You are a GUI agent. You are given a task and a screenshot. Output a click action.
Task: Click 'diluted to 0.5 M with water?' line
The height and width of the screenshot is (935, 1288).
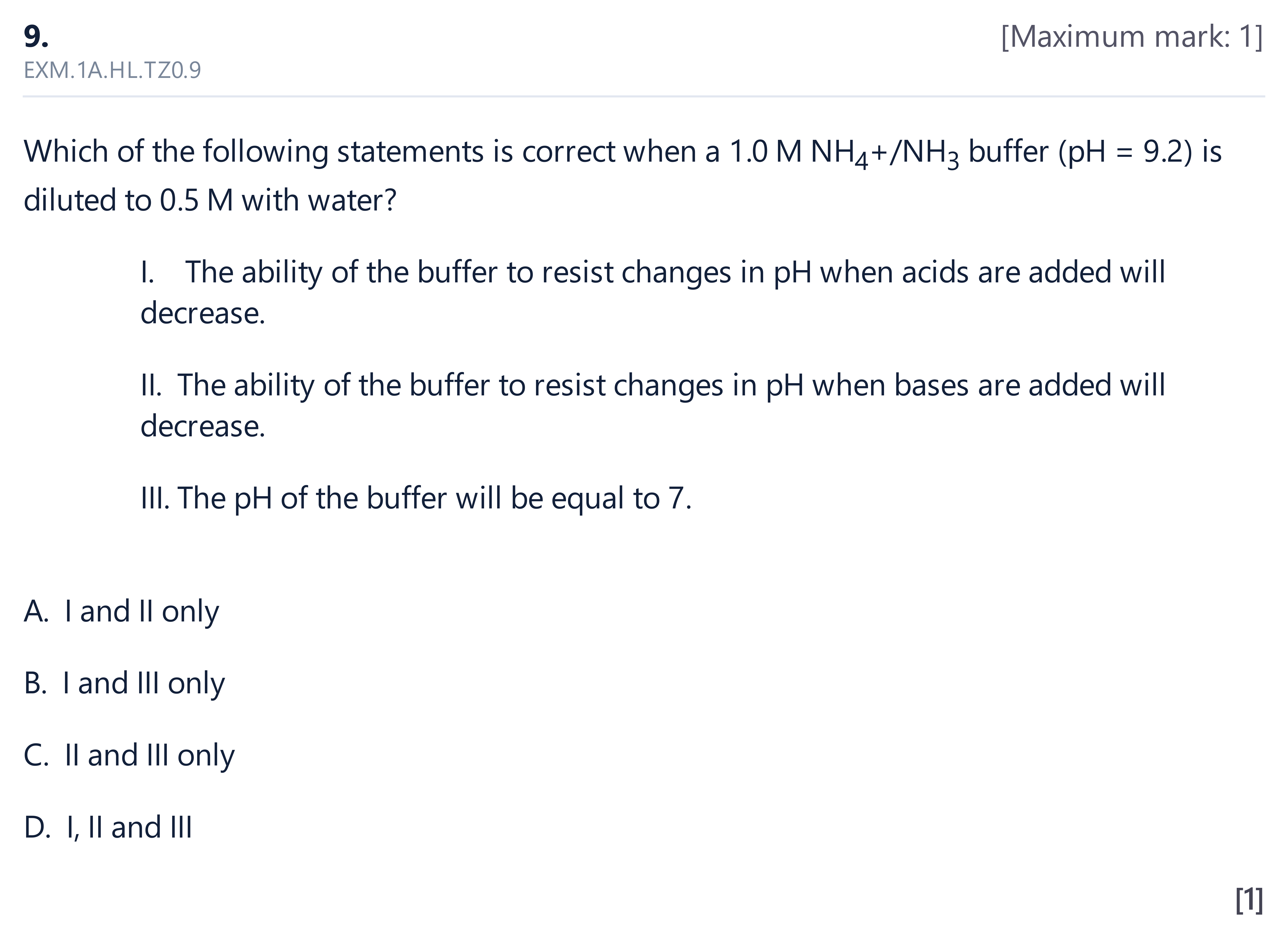210,201
